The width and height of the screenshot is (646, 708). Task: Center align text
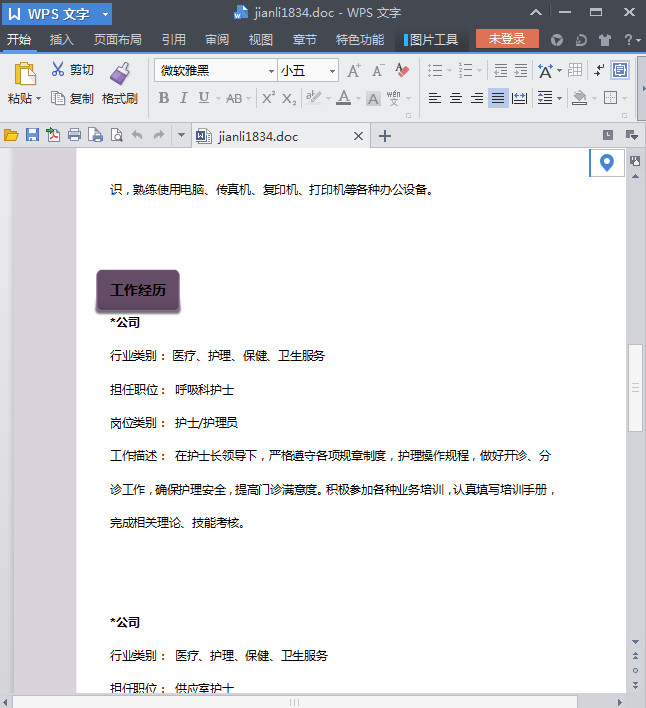click(x=456, y=98)
